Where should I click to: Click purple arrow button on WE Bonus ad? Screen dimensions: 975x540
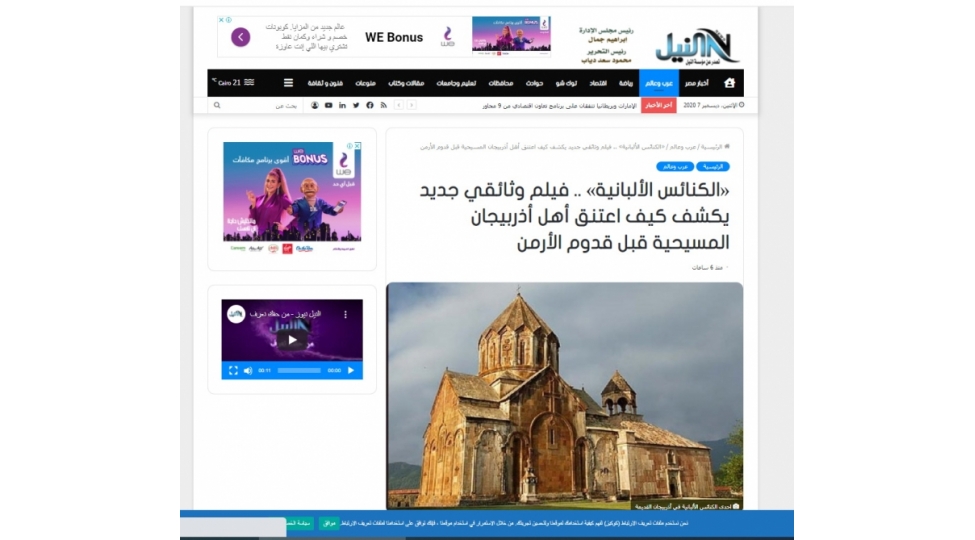[241, 37]
